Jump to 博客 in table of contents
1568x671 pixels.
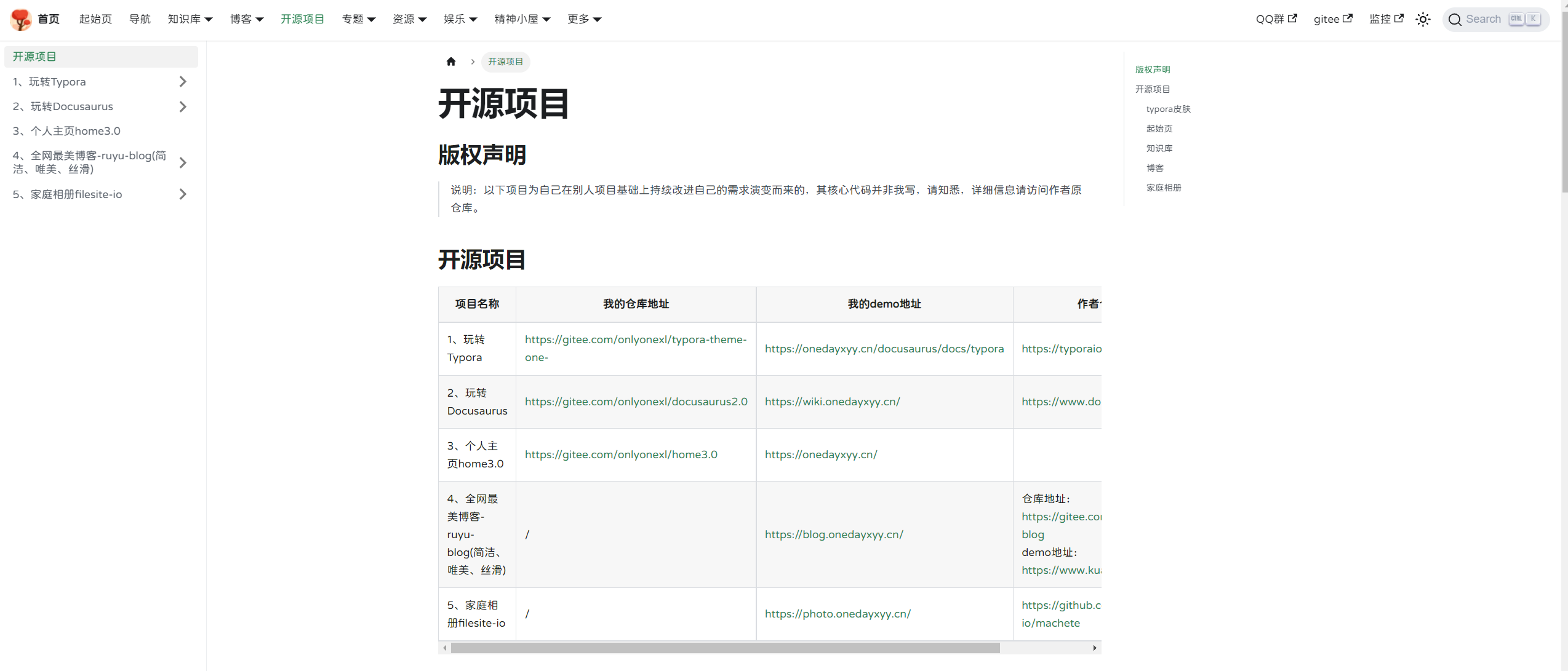1155,168
